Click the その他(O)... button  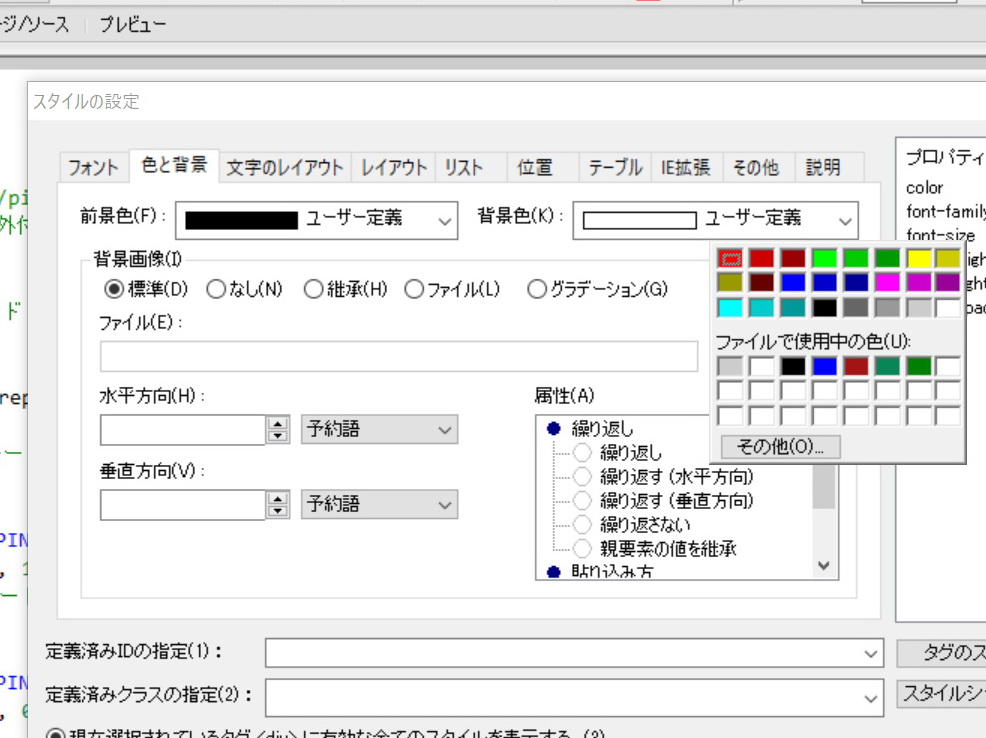[780, 446]
